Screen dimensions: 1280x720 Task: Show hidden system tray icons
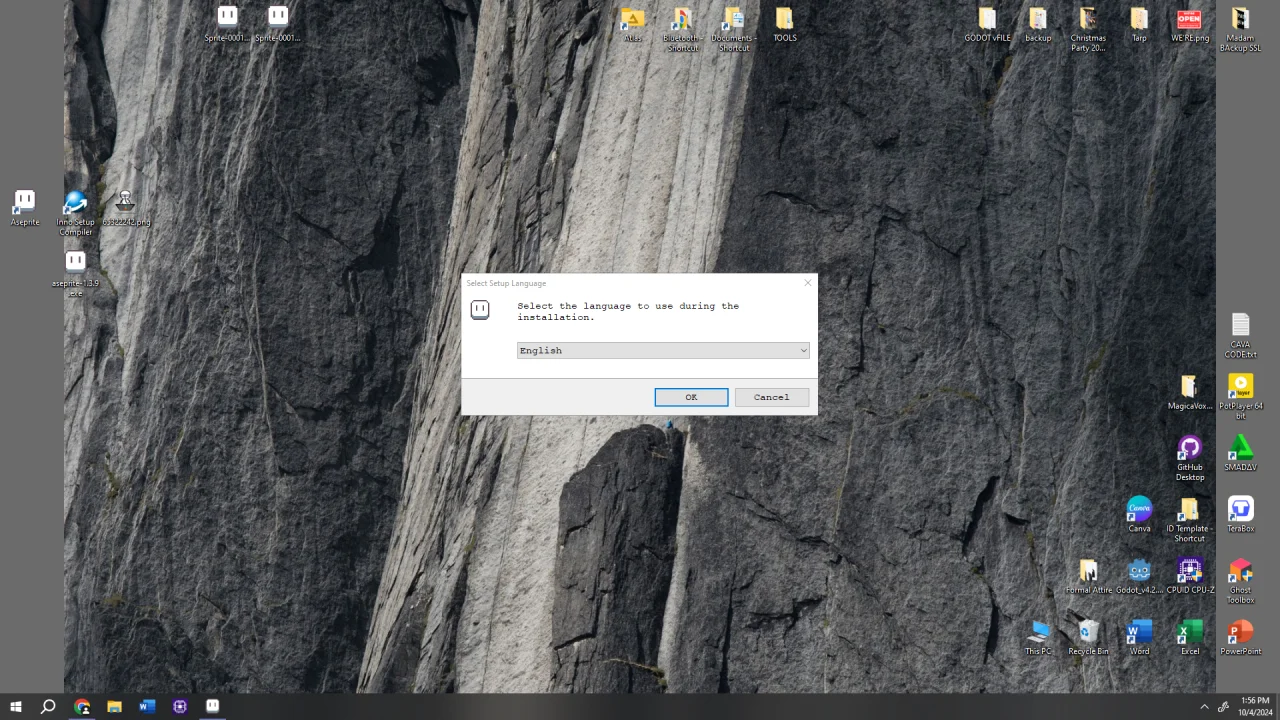[x=1204, y=707]
